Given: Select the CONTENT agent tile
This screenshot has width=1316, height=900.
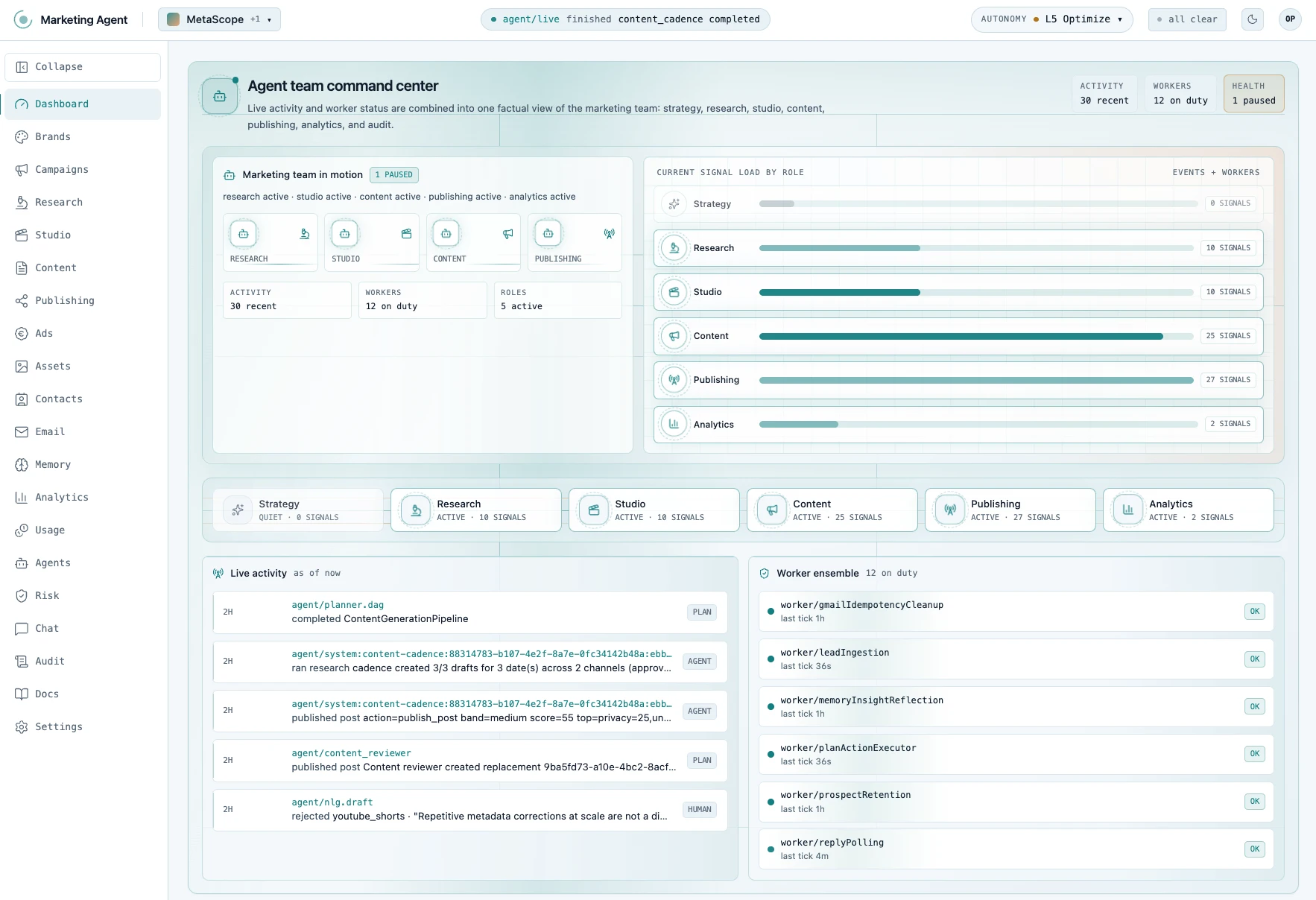Looking at the screenshot, I should pyautogui.click(x=473, y=242).
